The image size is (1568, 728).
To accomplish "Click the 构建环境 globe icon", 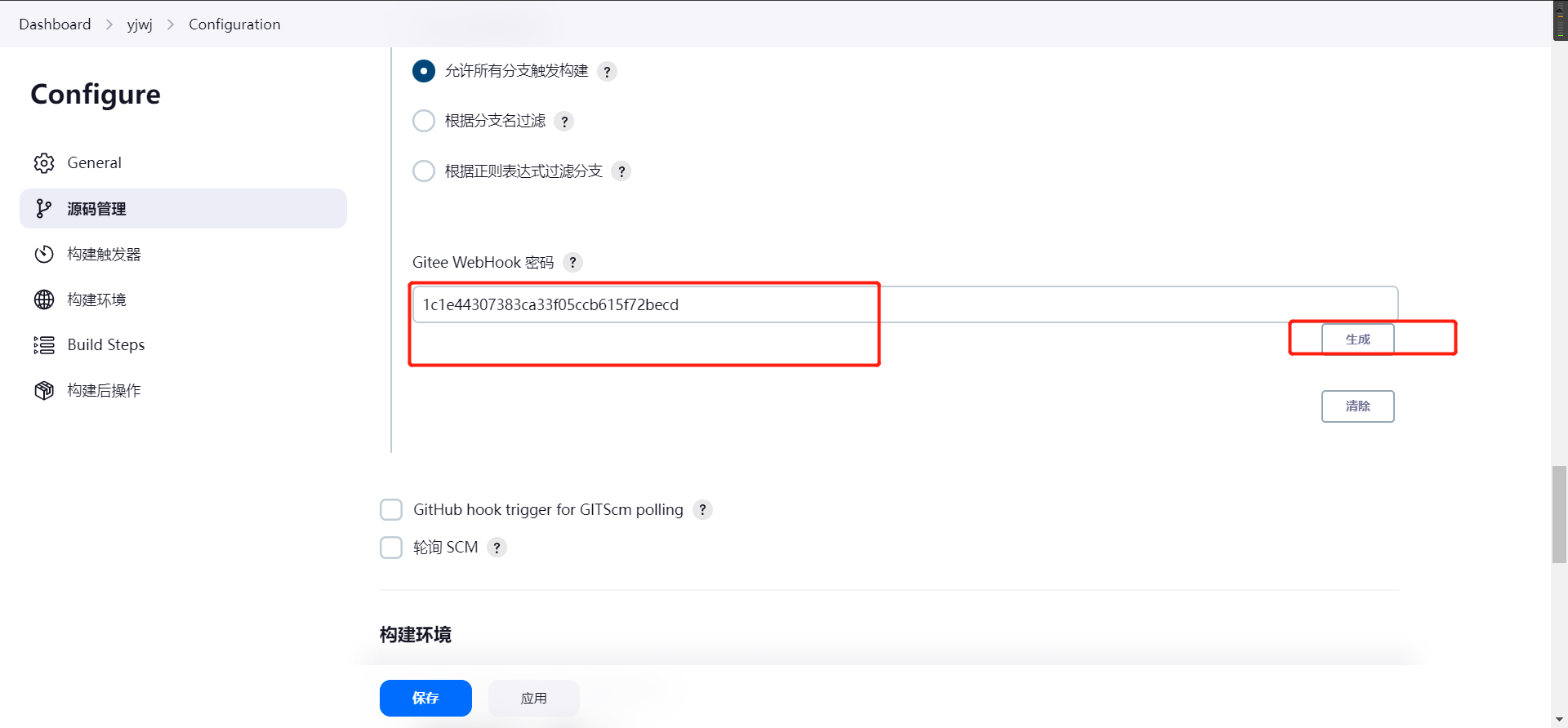I will click(44, 300).
